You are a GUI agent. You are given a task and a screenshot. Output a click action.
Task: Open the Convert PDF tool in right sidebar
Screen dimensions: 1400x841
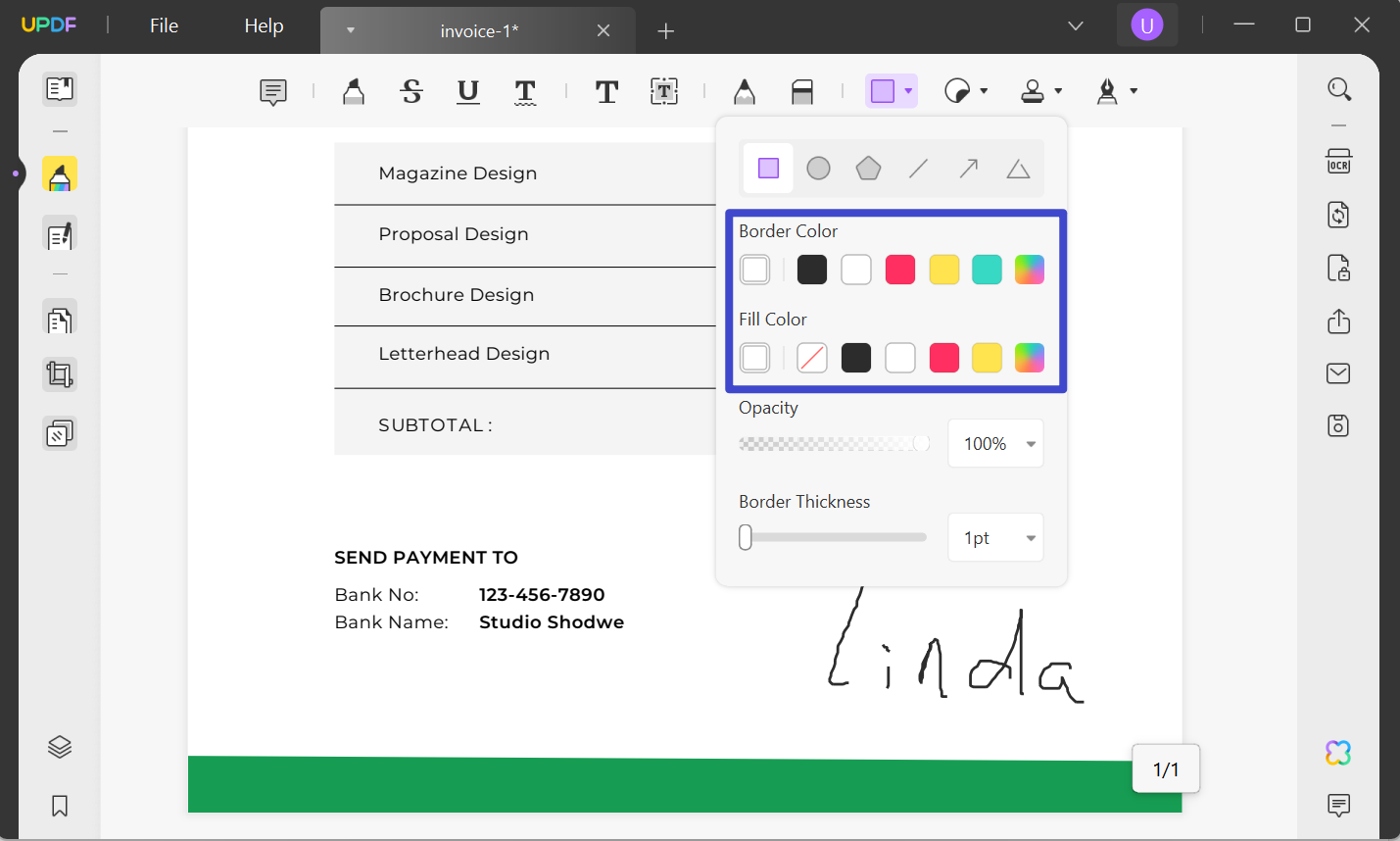(1338, 215)
